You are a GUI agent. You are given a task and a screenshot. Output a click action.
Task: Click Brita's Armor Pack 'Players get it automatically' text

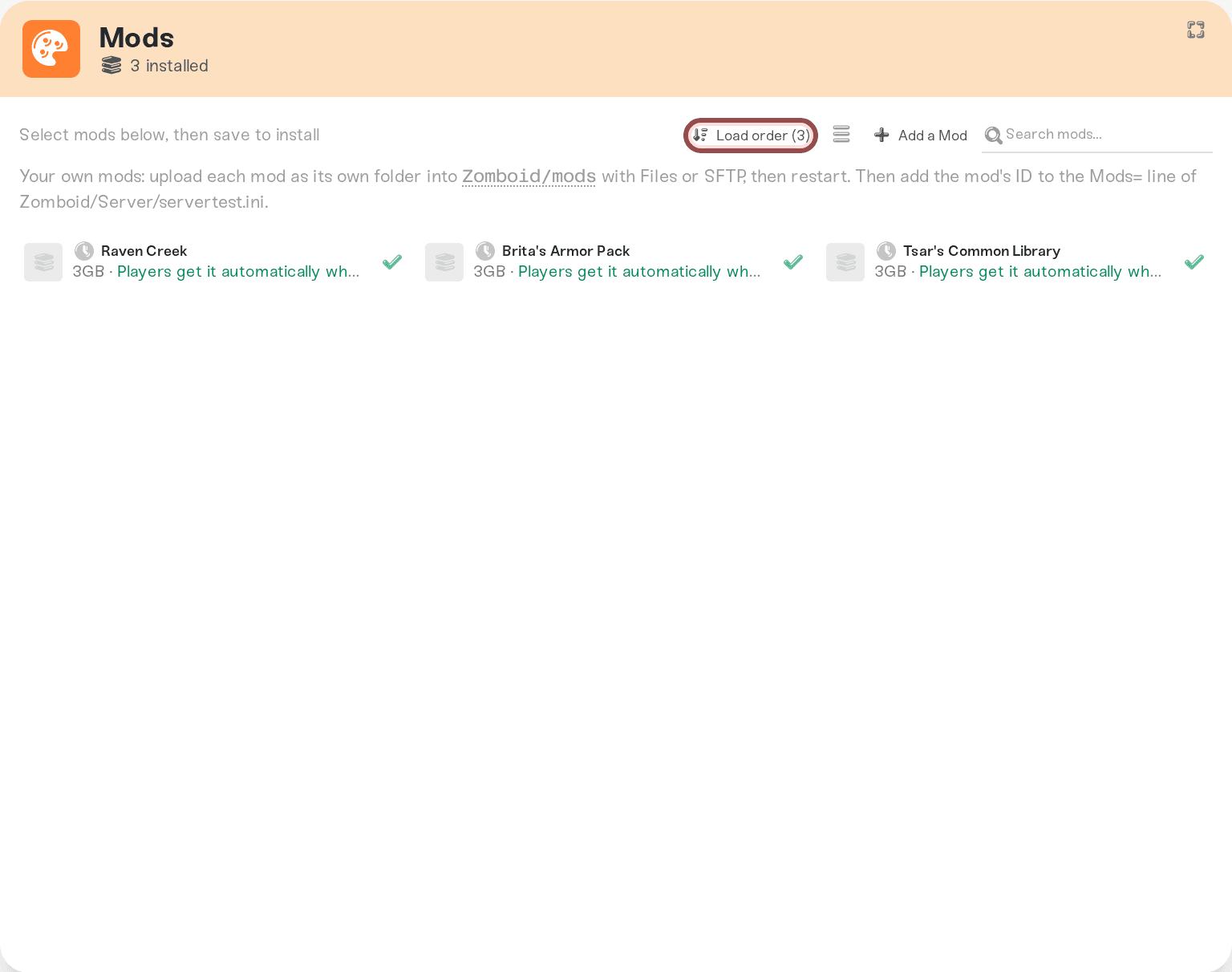(639, 272)
